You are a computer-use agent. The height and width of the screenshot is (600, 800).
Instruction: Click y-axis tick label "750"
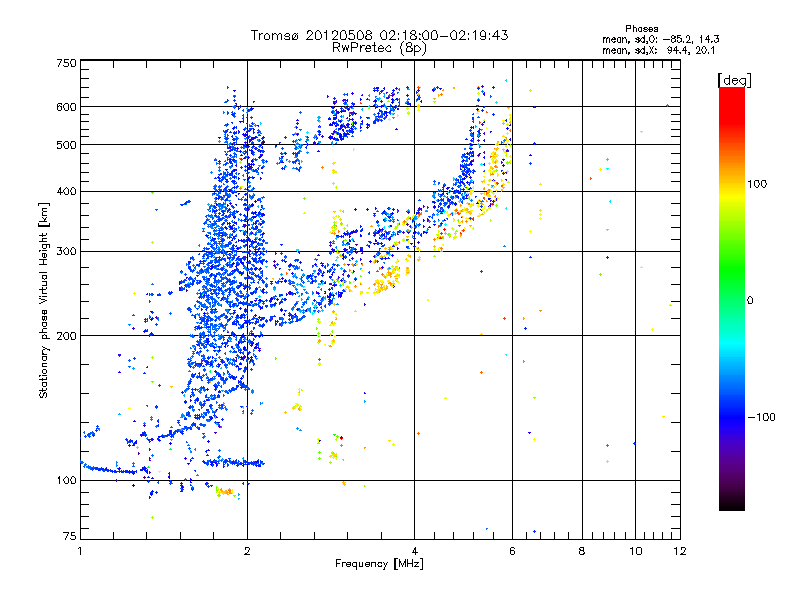(x=66, y=63)
